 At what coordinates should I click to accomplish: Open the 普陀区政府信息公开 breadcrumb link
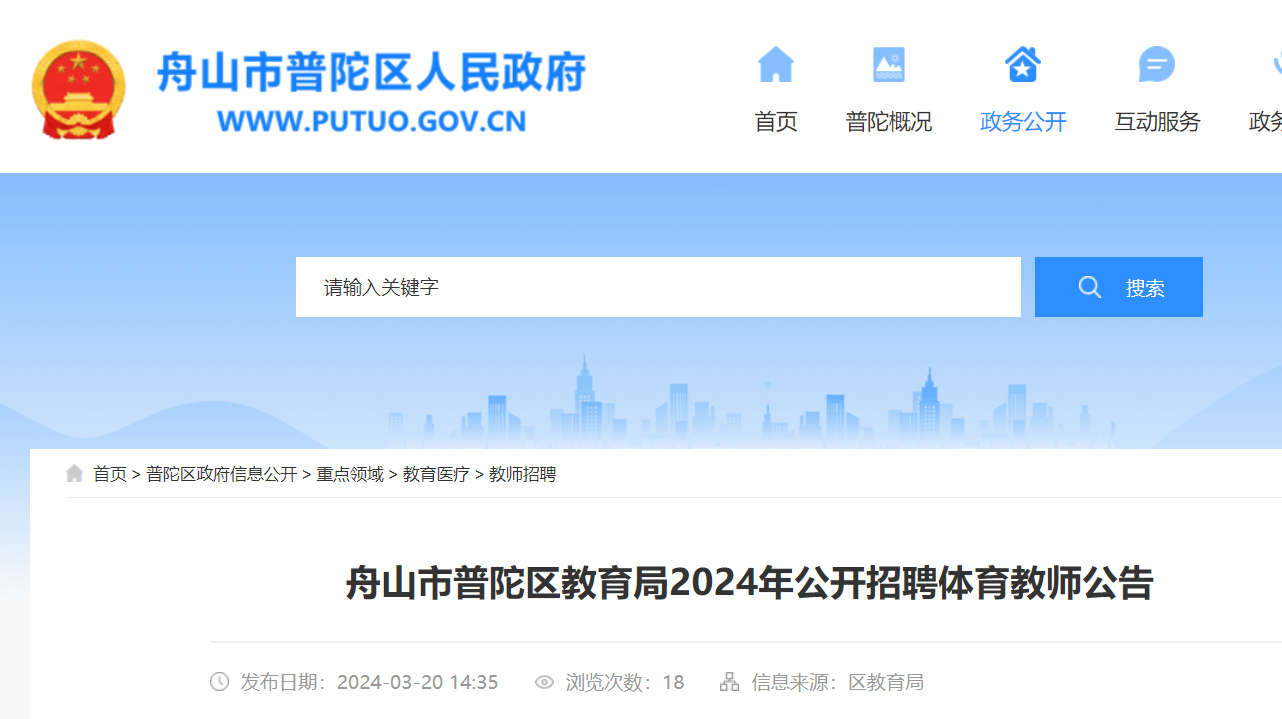(x=222, y=474)
